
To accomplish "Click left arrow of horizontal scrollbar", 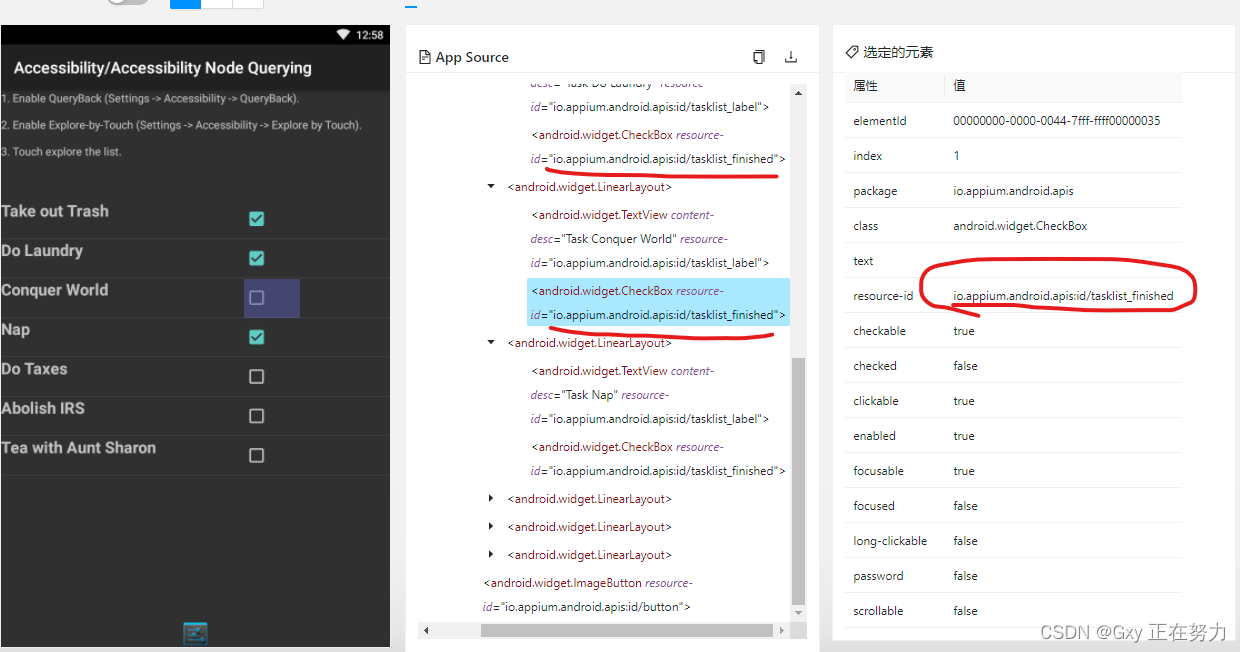I will point(427,631).
